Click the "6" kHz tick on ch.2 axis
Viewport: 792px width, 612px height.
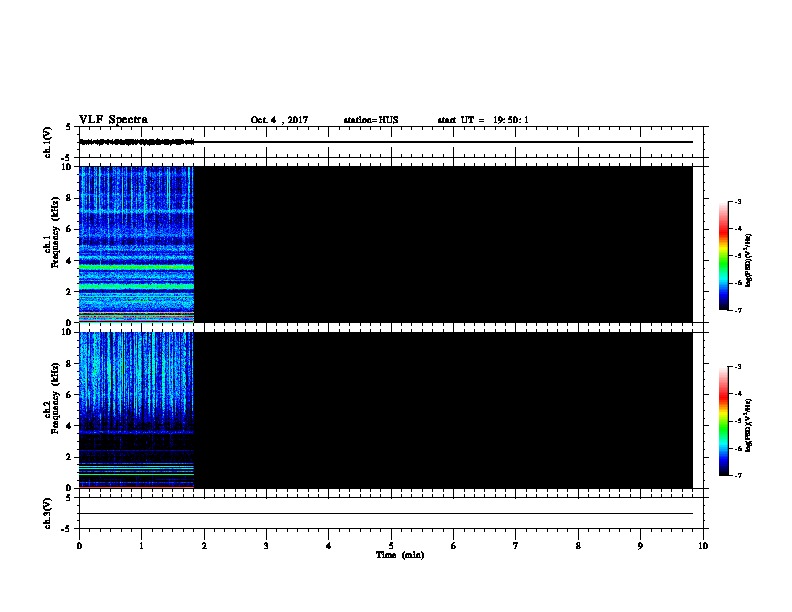click(x=69, y=395)
